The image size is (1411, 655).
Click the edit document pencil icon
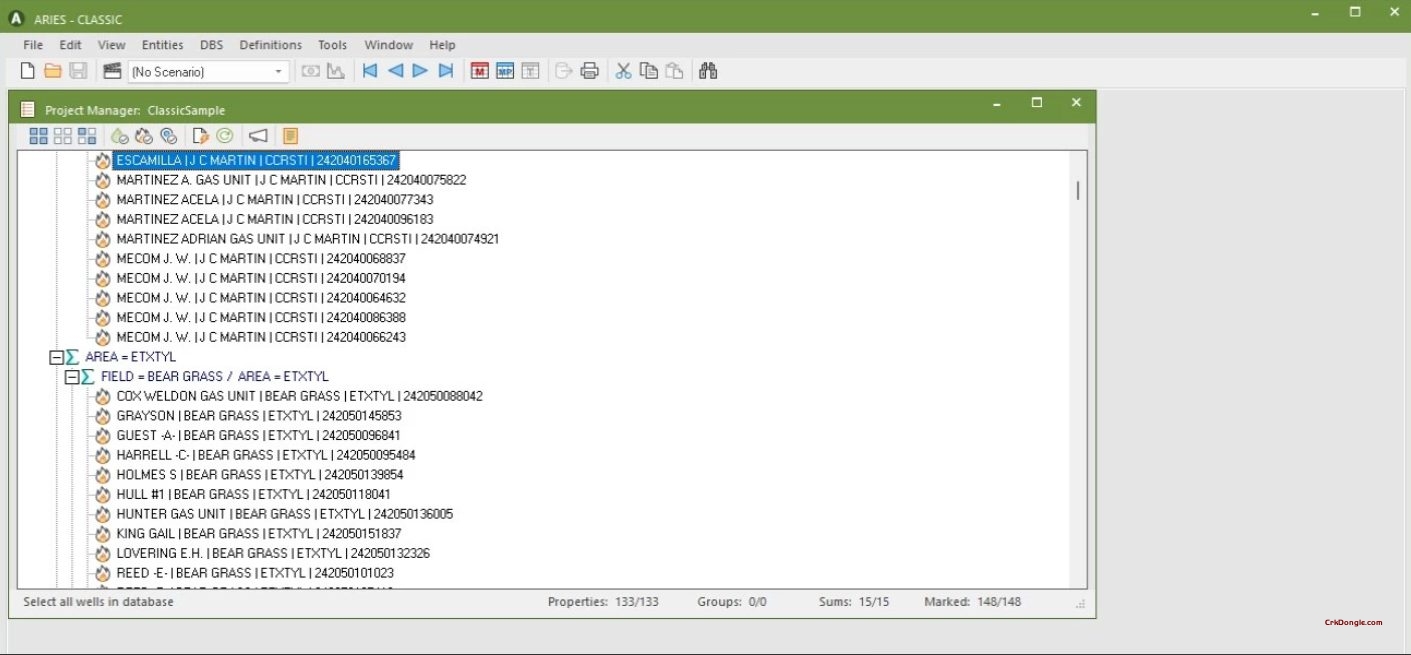(x=200, y=136)
